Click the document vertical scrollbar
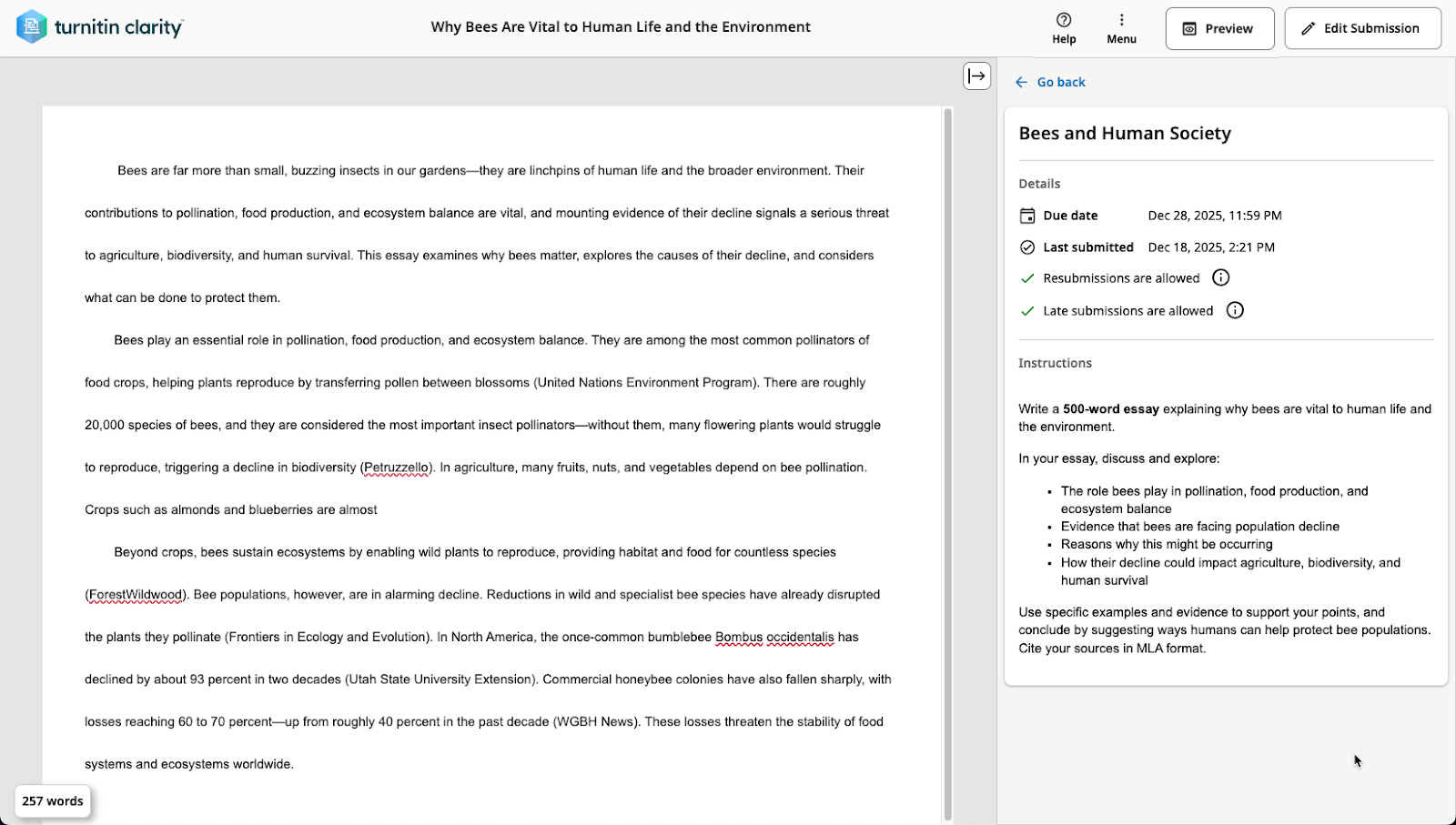The height and width of the screenshot is (825, 1456). pyautogui.click(x=947, y=464)
